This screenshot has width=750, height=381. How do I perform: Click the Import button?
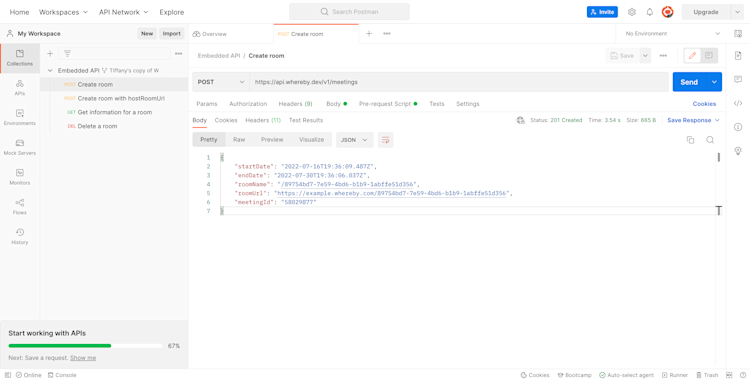pos(172,33)
